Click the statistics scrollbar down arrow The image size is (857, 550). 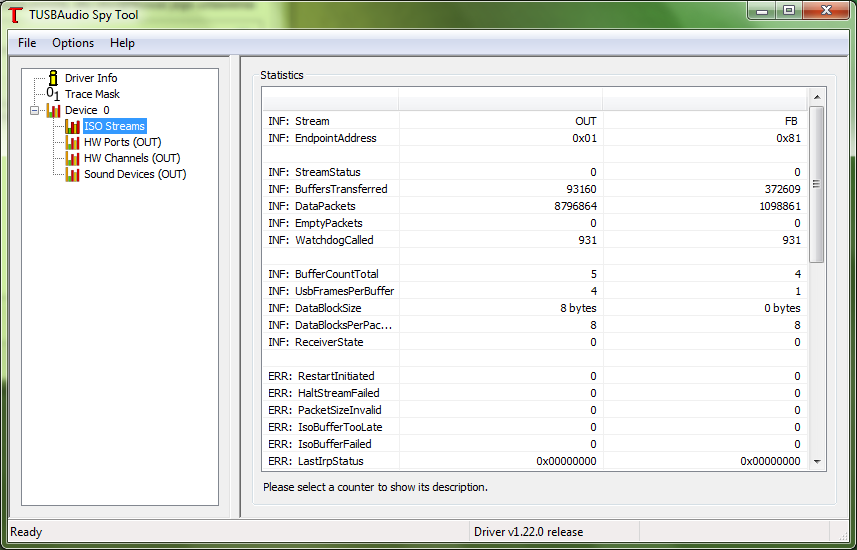coord(817,461)
